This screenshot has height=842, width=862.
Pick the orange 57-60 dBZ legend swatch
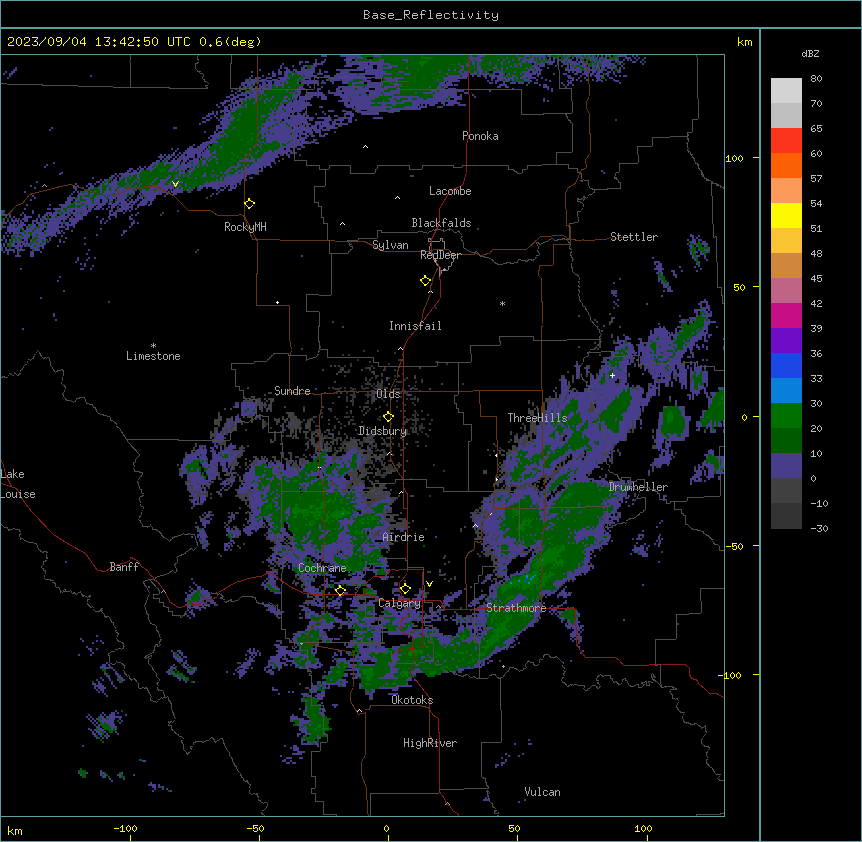pos(786,165)
